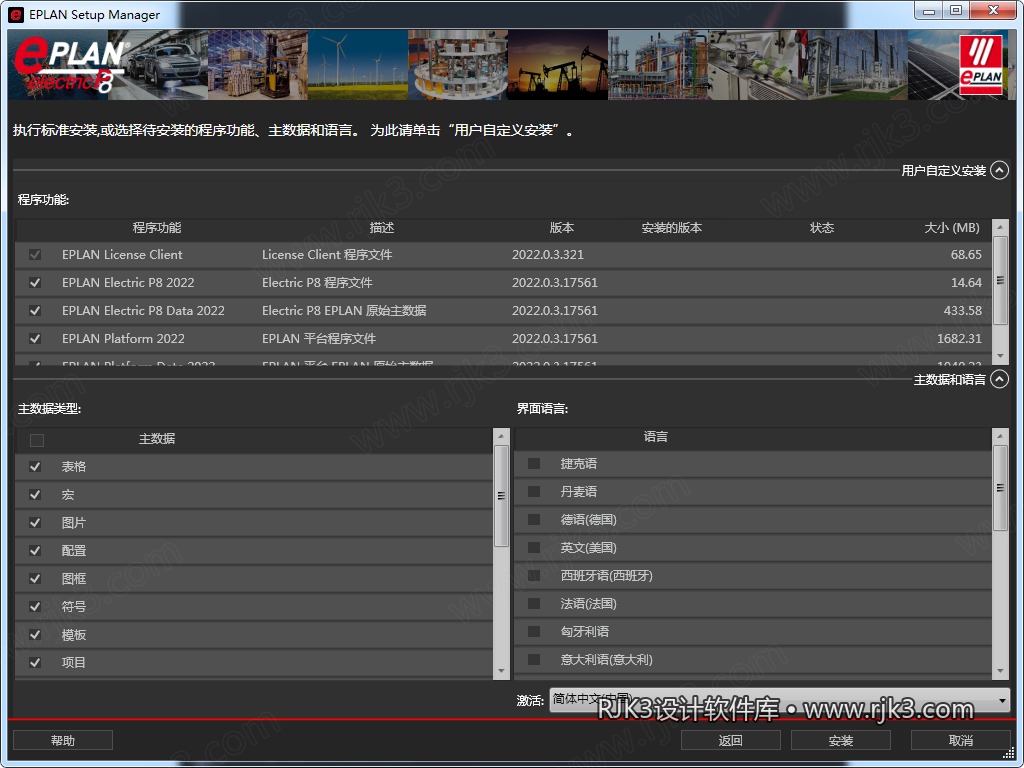The image size is (1024, 768).
Task: Collapse the 用户自定义安装 section
Action: (999, 170)
